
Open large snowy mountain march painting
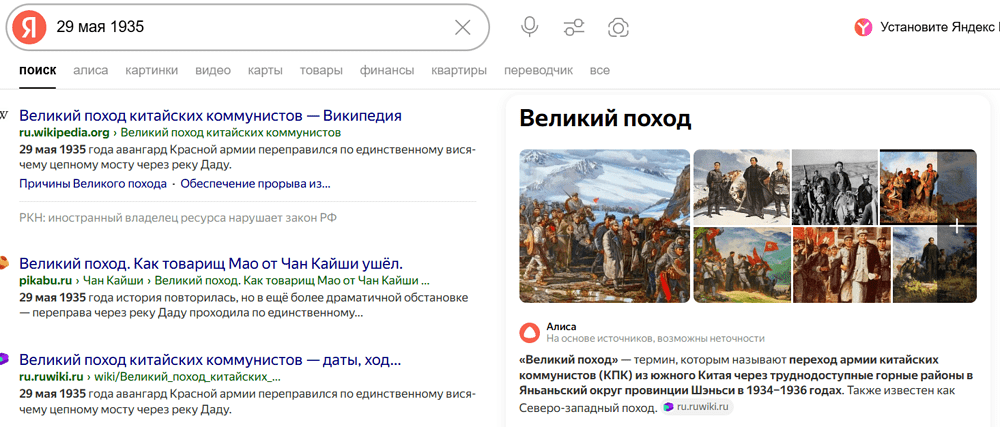point(605,226)
